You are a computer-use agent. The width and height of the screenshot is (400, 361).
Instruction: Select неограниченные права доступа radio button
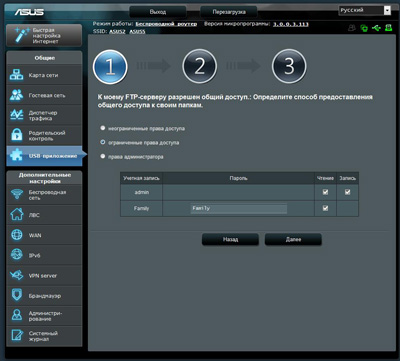click(103, 128)
